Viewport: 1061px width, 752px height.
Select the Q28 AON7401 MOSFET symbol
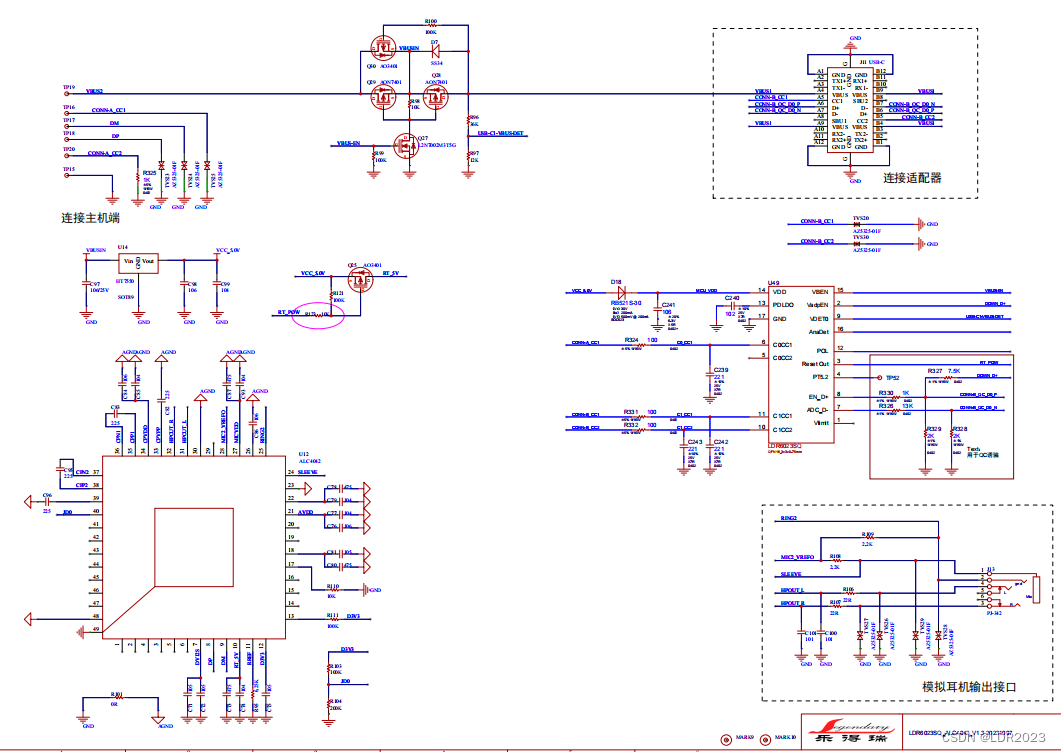tap(435, 98)
